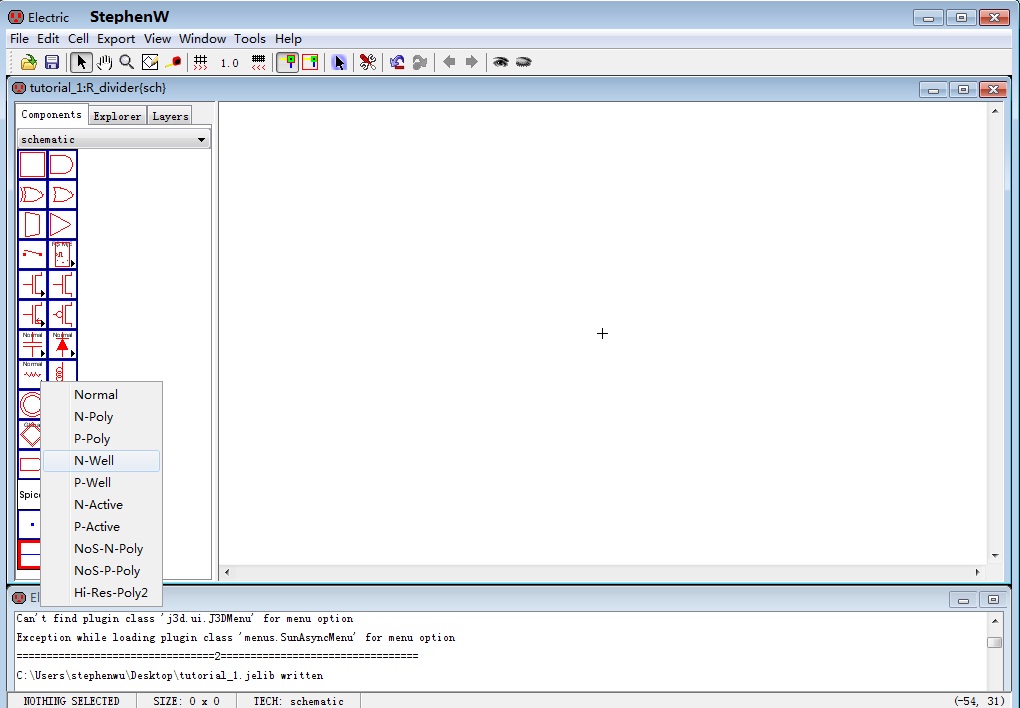Click the open eye visibility icon
Image resolution: width=1020 pixels, height=708 pixels.
point(500,62)
